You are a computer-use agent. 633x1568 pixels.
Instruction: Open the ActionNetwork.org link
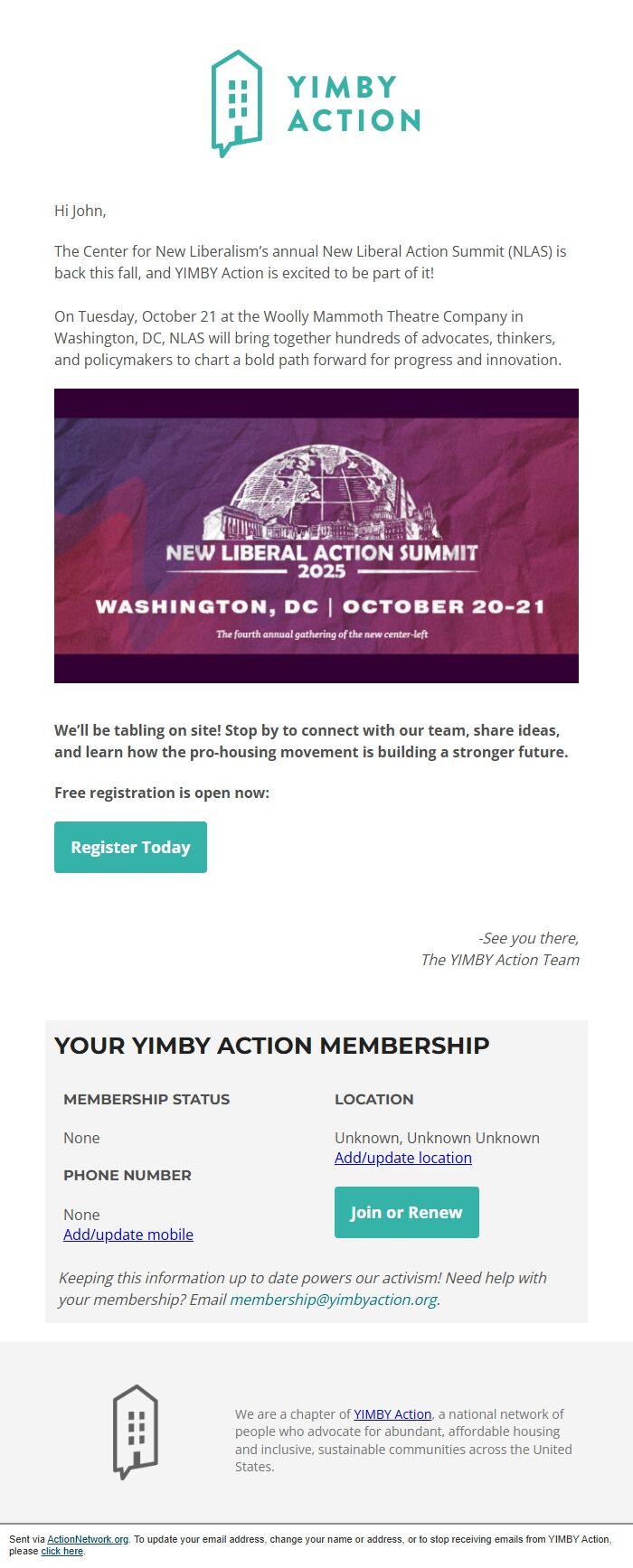click(88, 1539)
